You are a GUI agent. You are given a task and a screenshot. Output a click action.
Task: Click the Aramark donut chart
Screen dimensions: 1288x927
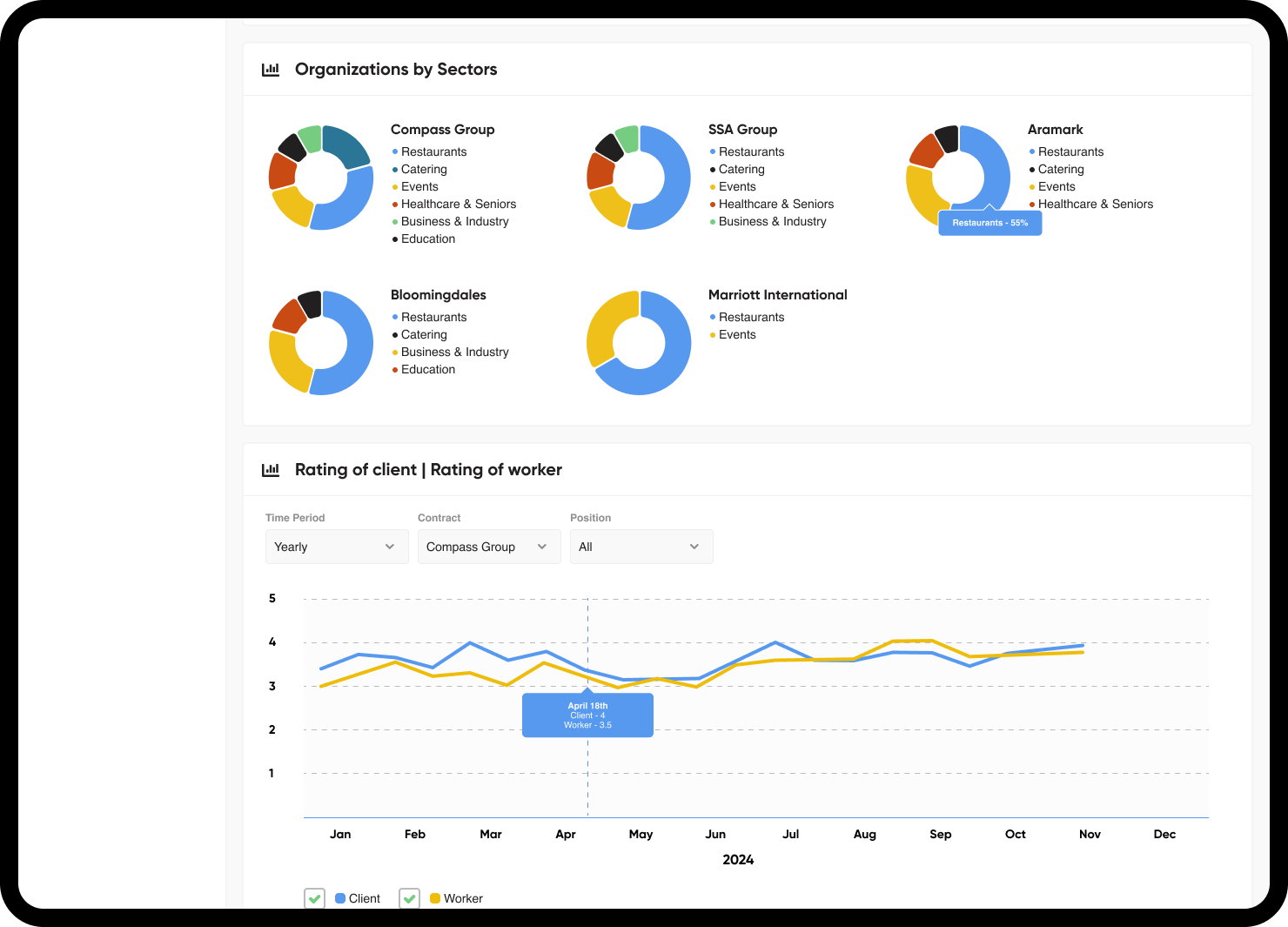[958, 178]
